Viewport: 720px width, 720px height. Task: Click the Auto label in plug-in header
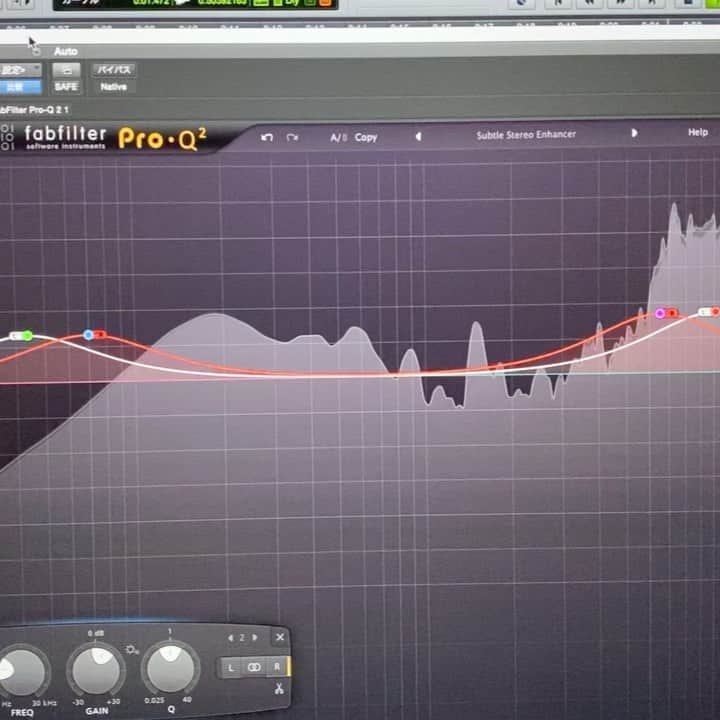tap(65, 51)
